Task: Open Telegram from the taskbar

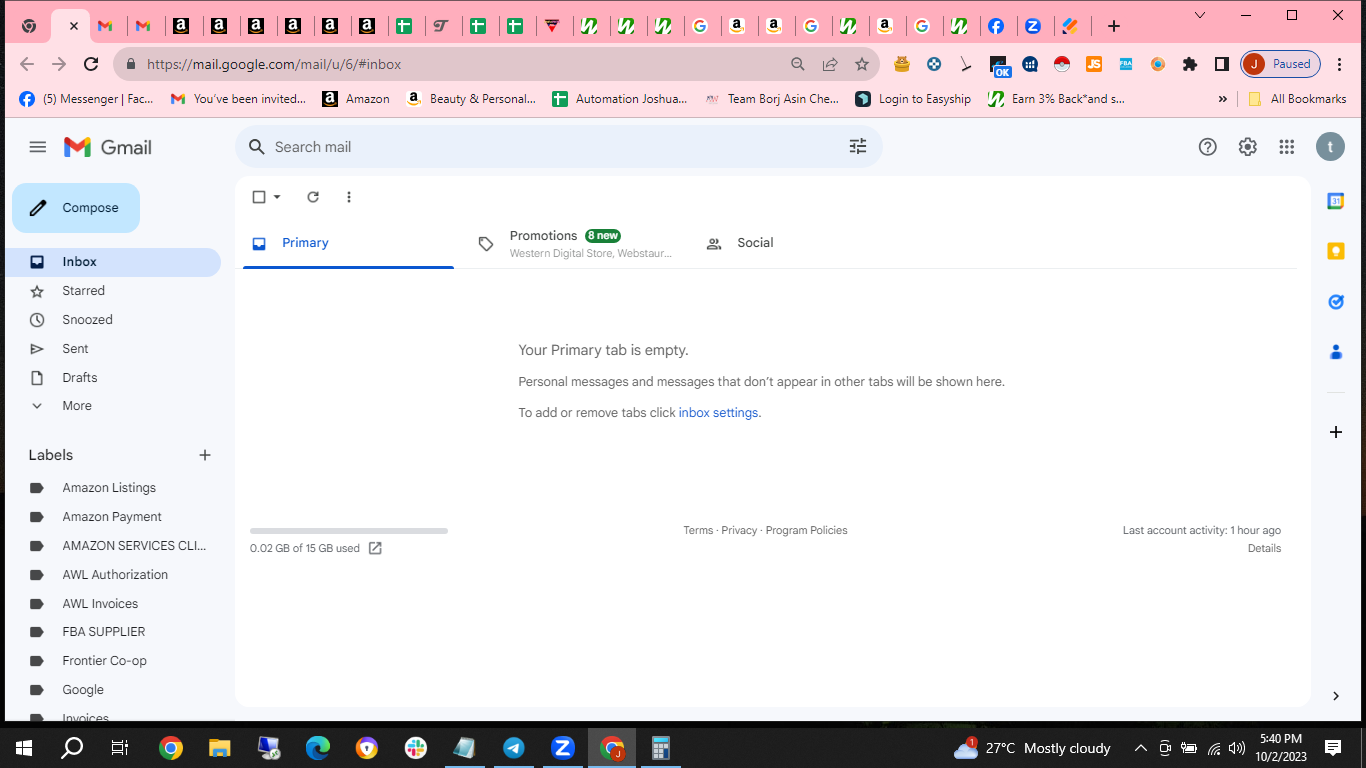Action: pyautogui.click(x=514, y=748)
